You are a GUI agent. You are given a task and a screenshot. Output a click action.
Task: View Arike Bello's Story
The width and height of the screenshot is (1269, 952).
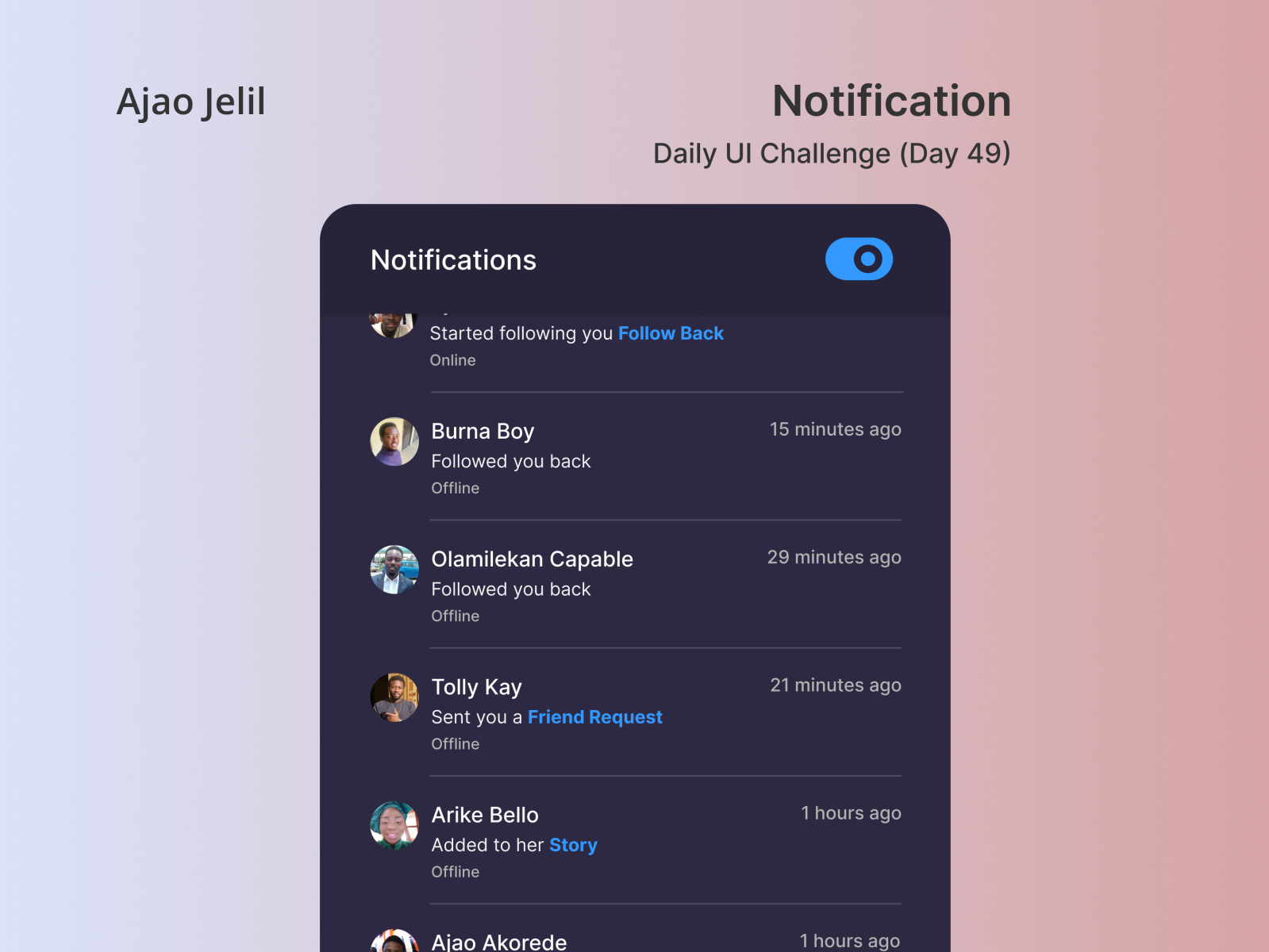click(x=573, y=845)
